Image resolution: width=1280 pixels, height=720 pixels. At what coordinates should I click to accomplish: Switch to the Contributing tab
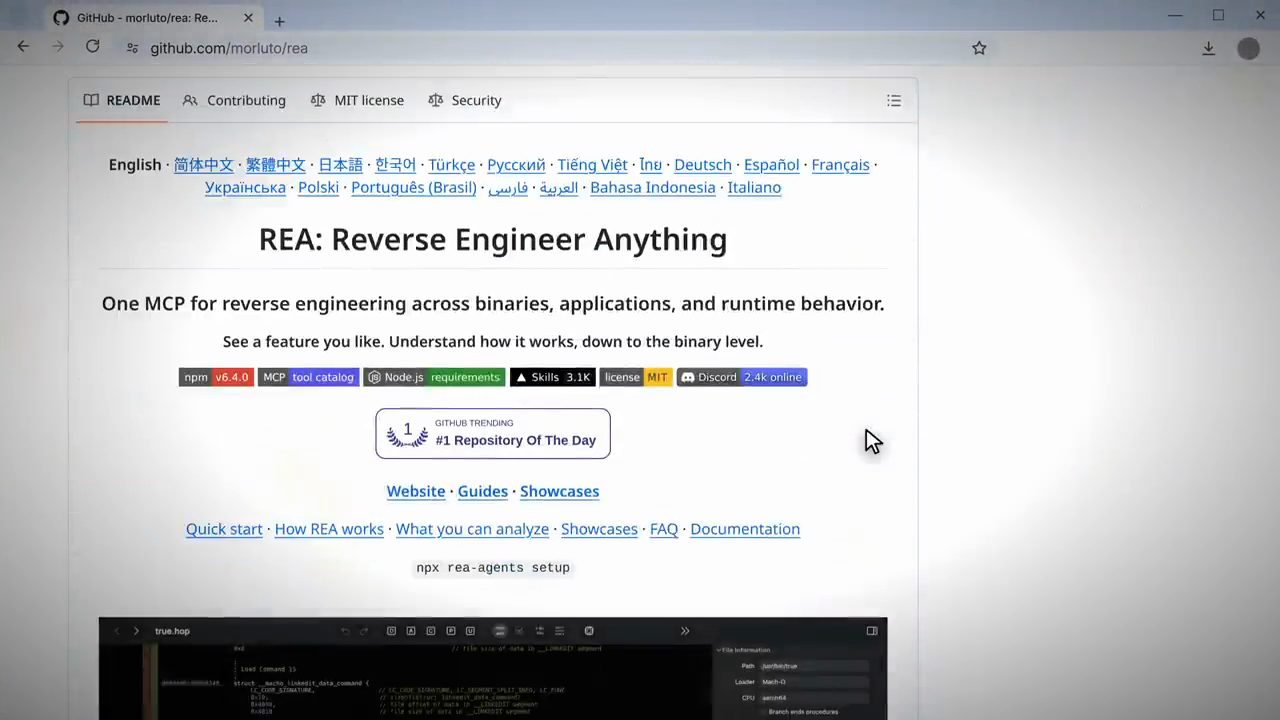(235, 100)
